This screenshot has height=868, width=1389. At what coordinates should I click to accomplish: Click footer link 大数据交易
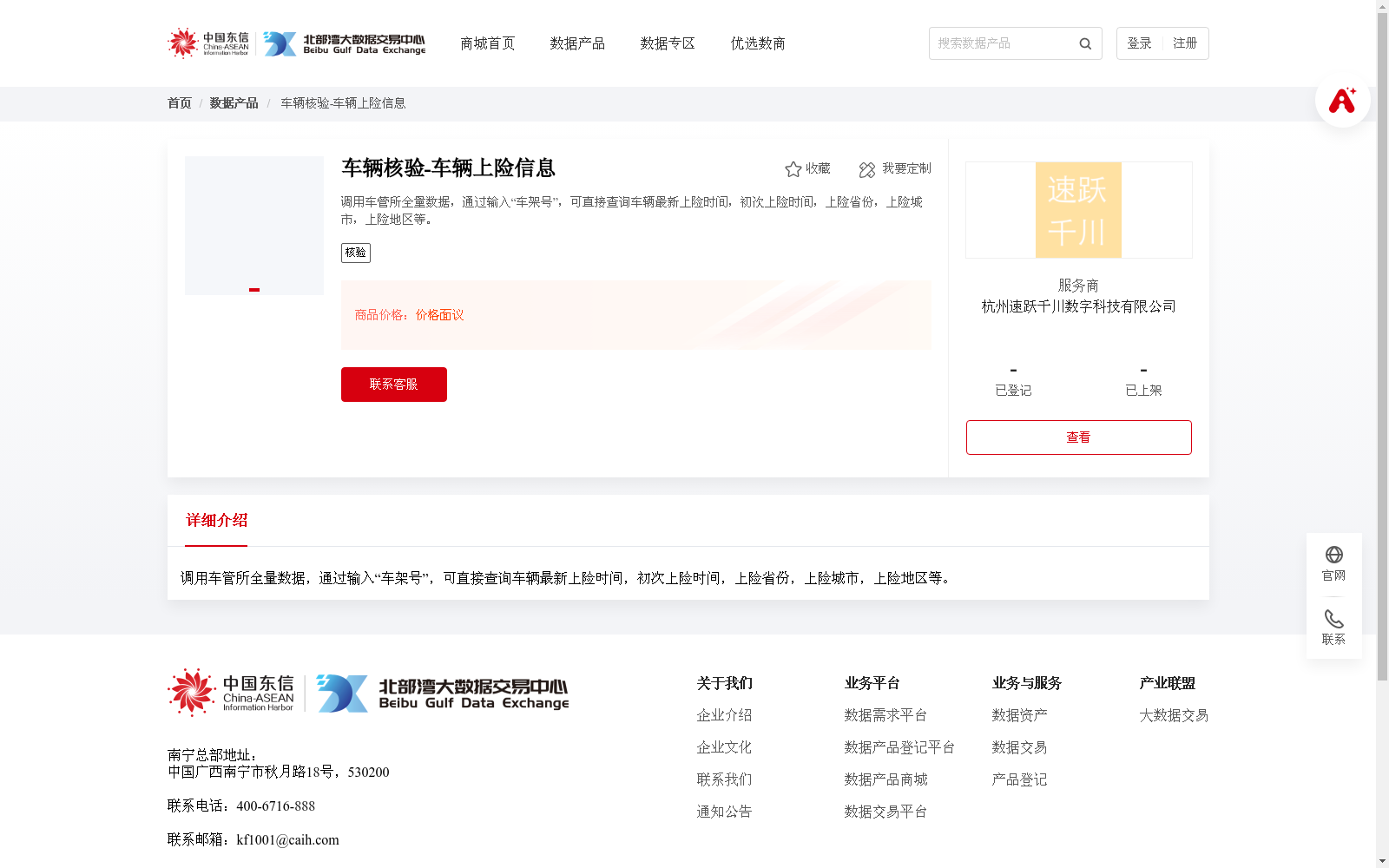(x=1174, y=715)
